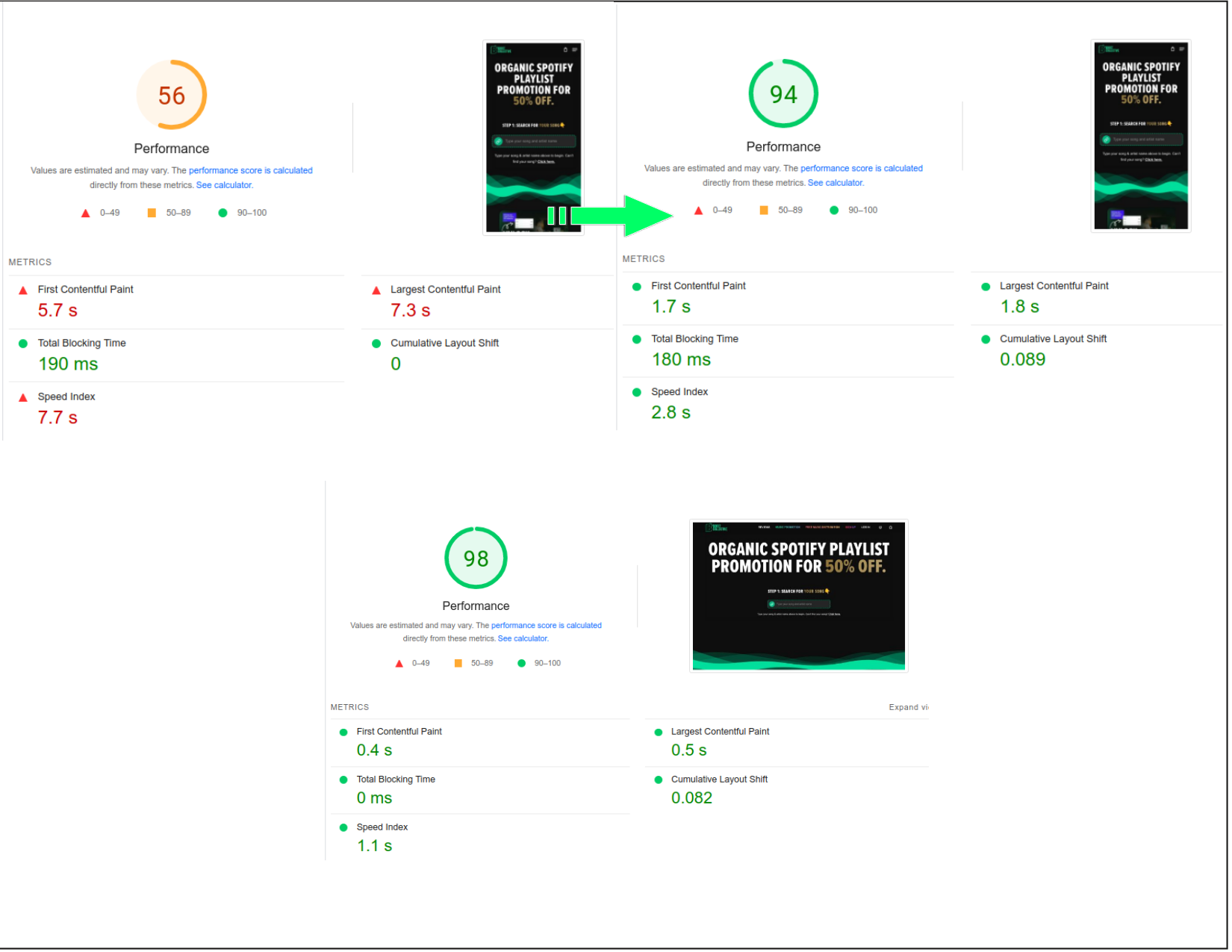Click green dot beside Cumulative Layout Shift 0.082
The width and height of the screenshot is (1232, 952).
pyautogui.click(x=658, y=780)
